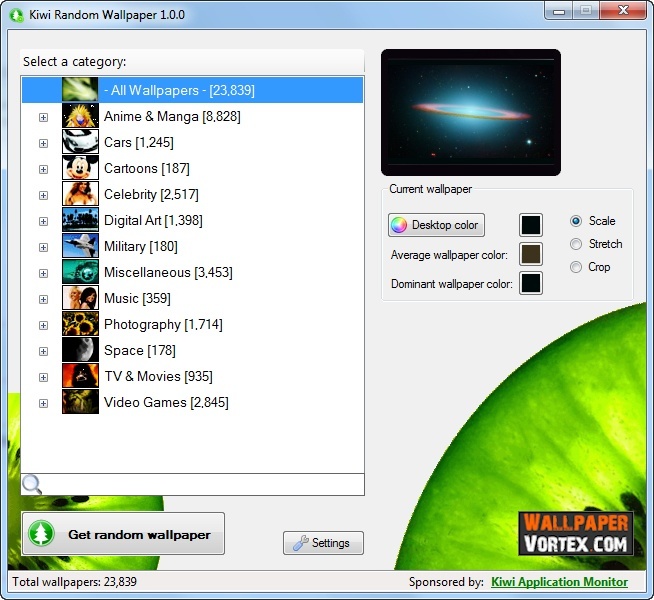The image size is (654, 600).
Task: Select the Stretch radio option
Action: point(576,244)
